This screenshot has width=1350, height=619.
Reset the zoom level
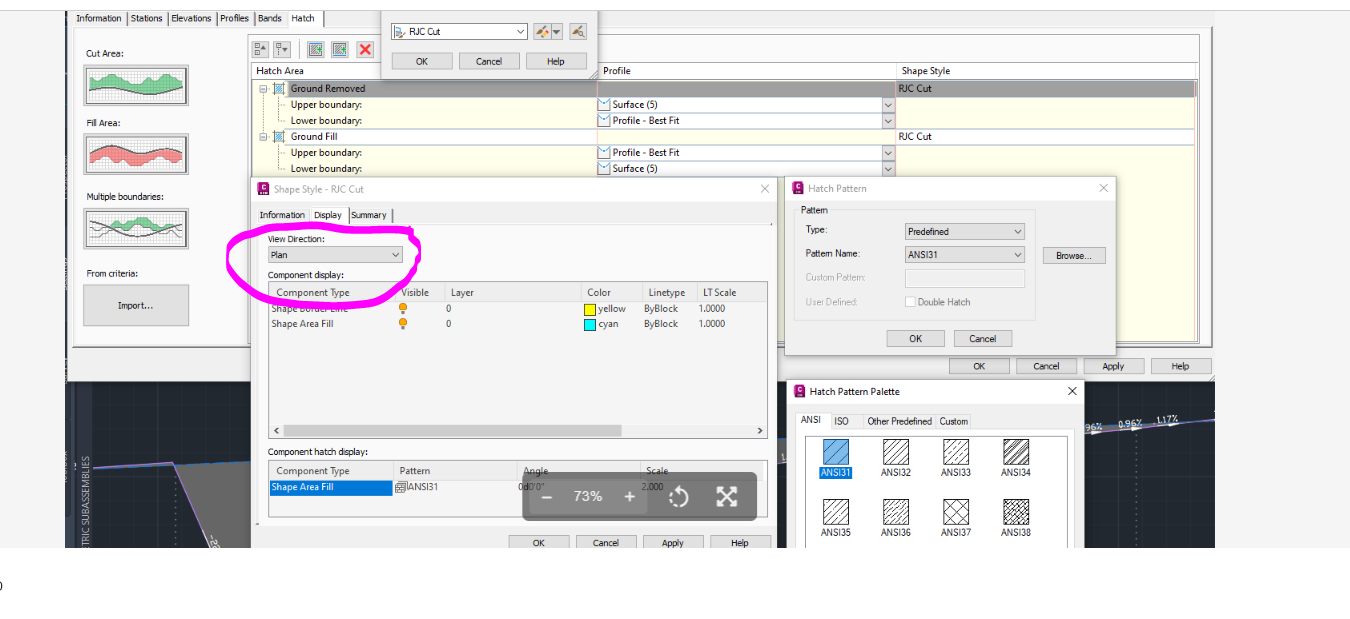(678, 496)
